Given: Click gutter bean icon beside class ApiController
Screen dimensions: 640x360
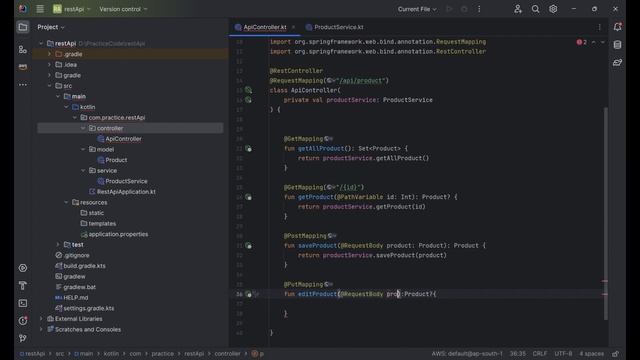Looking at the screenshot, I should 249,90.
